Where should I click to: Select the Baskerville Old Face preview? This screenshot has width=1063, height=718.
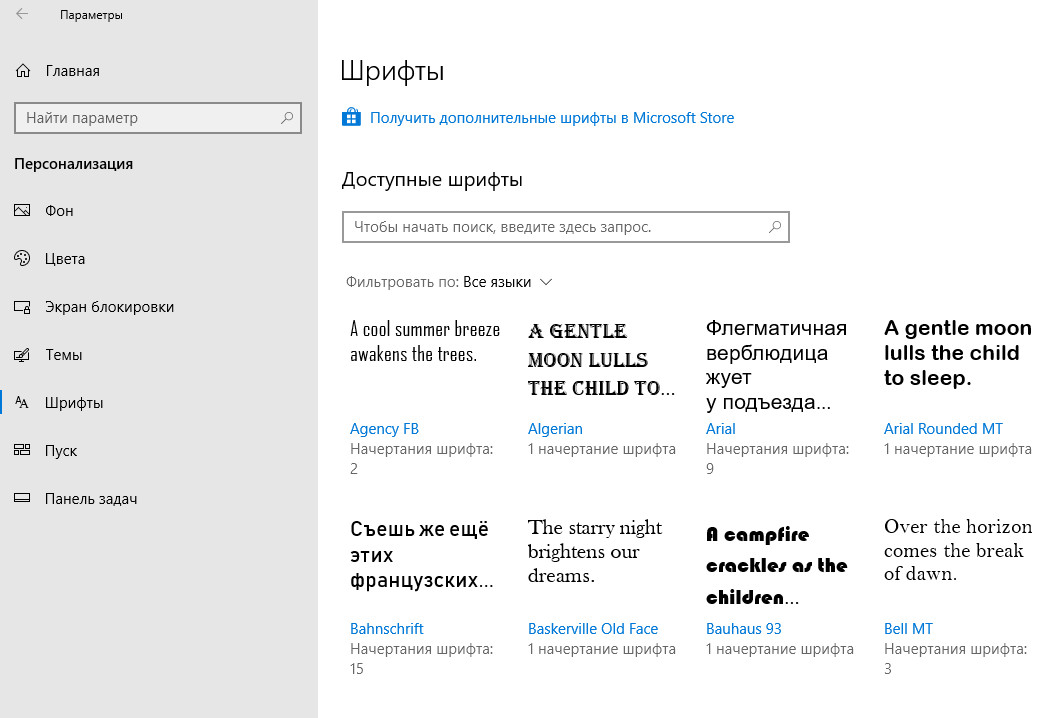click(x=595, y=551)
